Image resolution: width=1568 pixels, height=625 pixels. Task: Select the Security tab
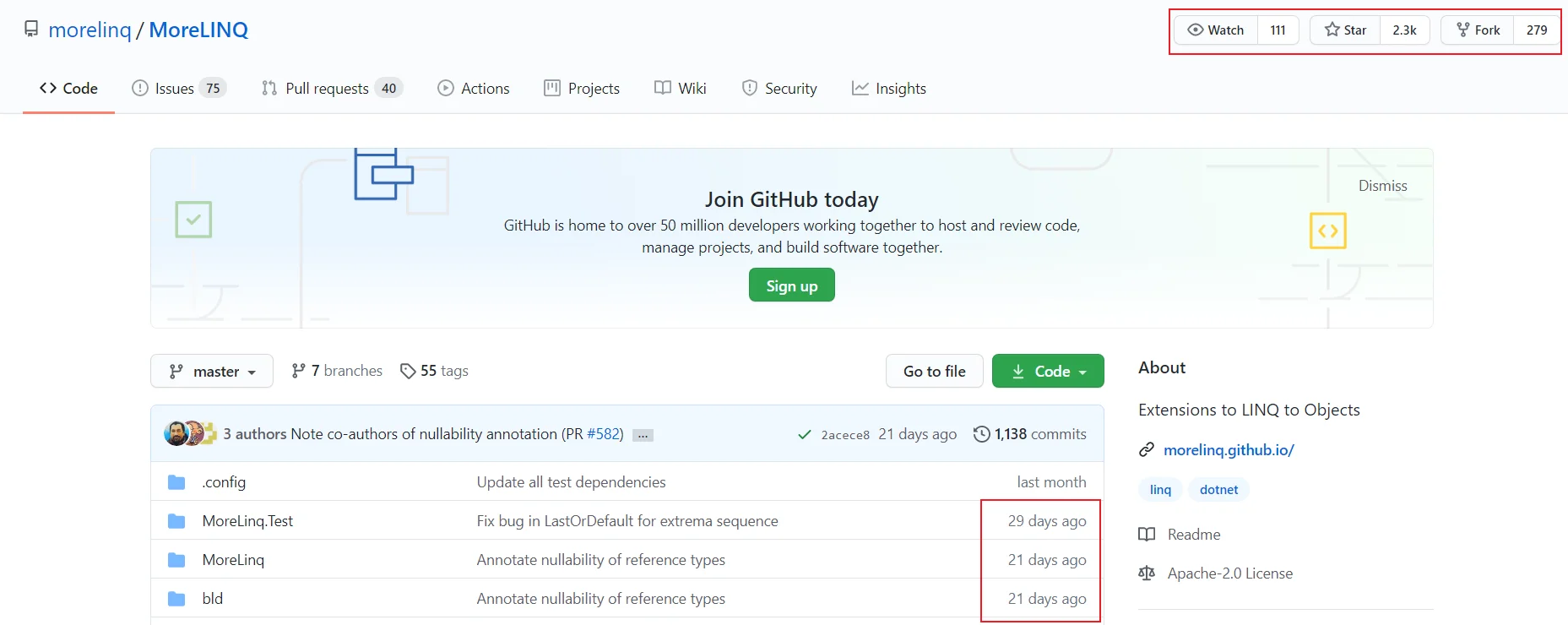pos(779,89)
